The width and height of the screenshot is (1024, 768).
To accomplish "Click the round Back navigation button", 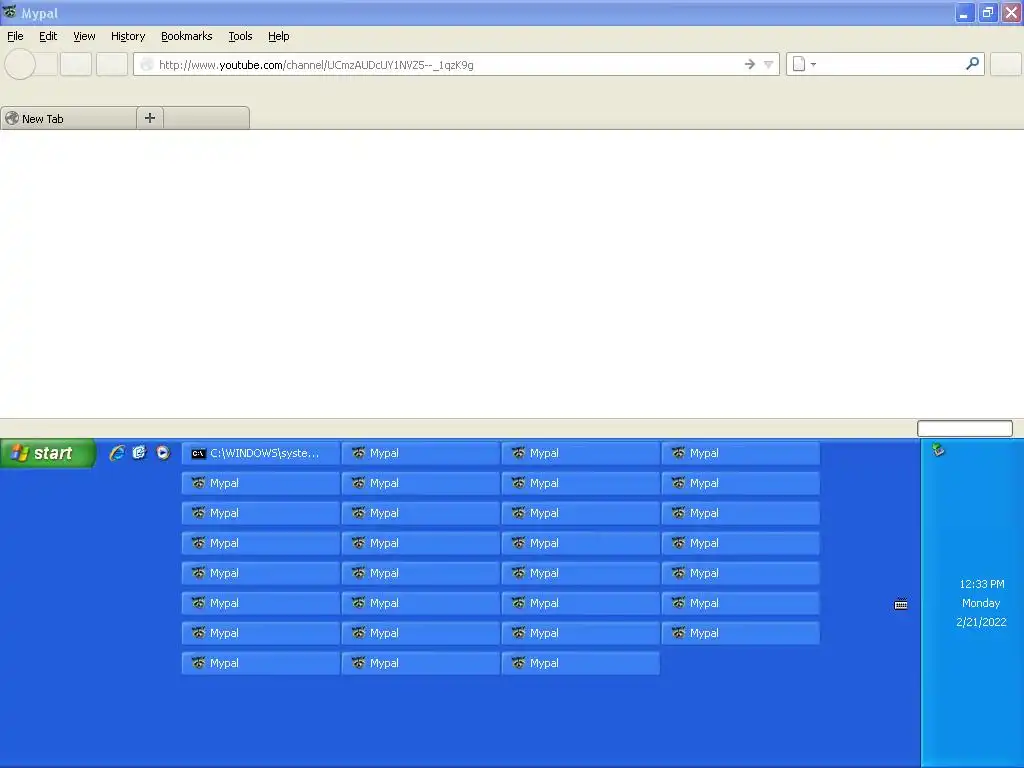I will (20, 64).
